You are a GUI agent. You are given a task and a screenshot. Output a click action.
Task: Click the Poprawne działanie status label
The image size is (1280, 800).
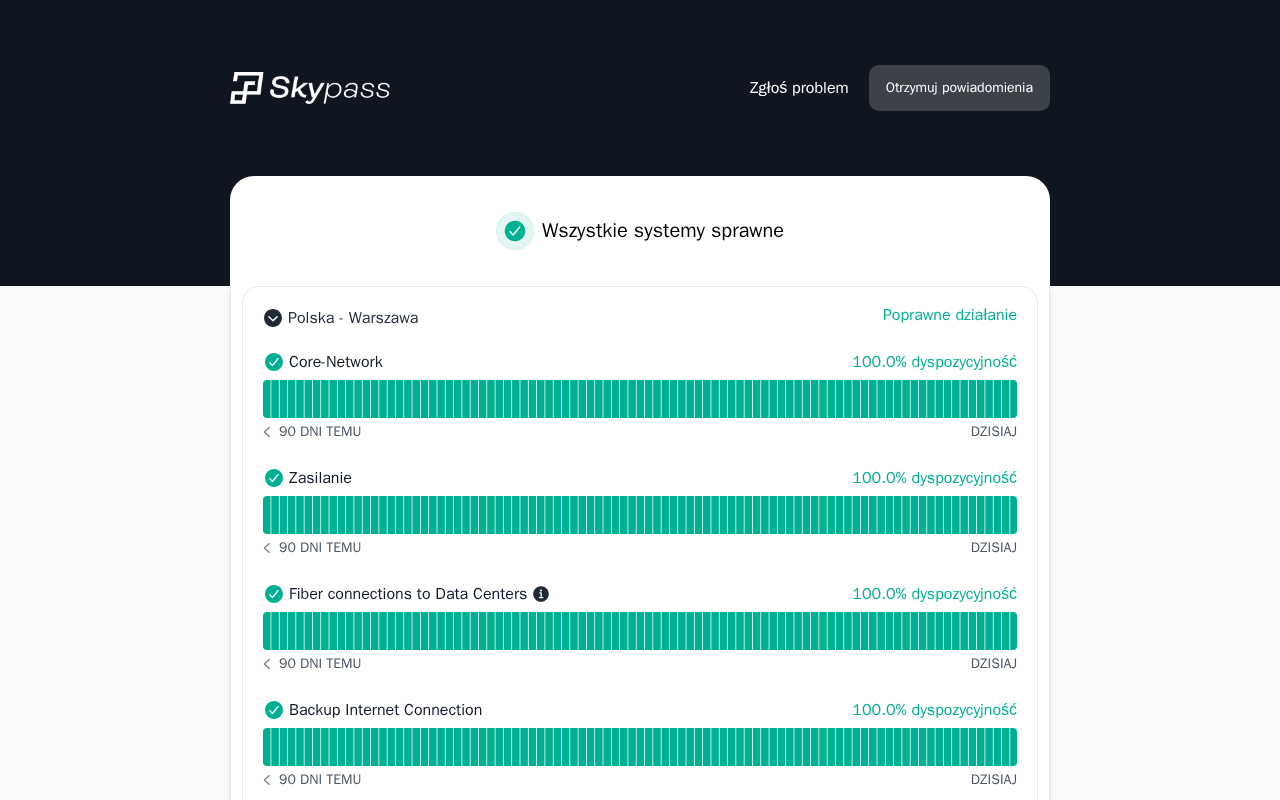pyautogui.click(x=949, y=315)
